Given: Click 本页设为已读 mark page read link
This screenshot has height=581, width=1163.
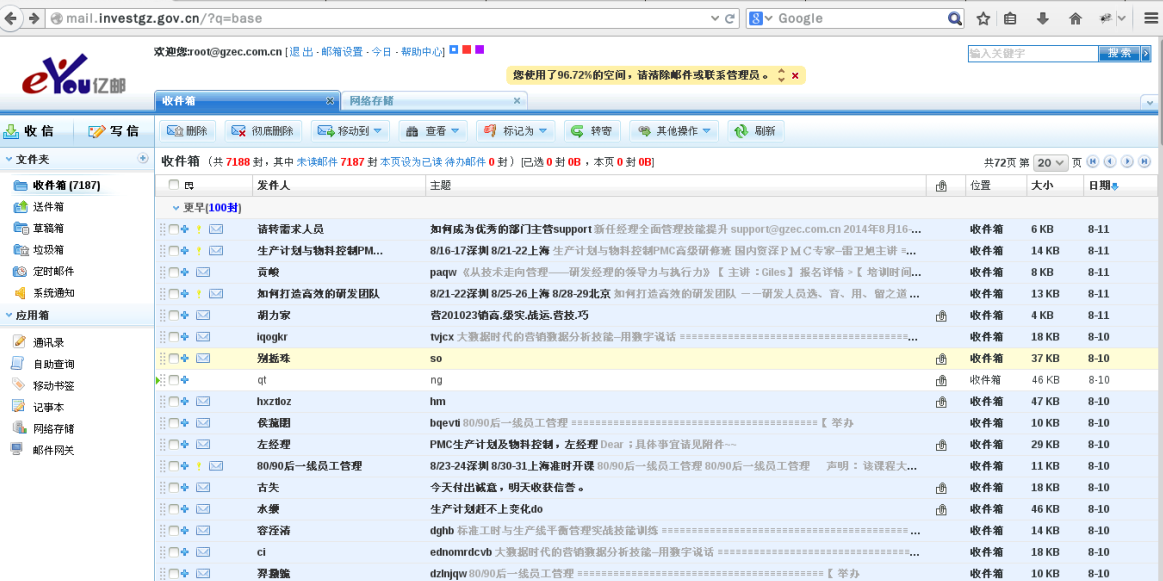Looking at the screenshot, I should pyautogui.click(x=411, y=161).
